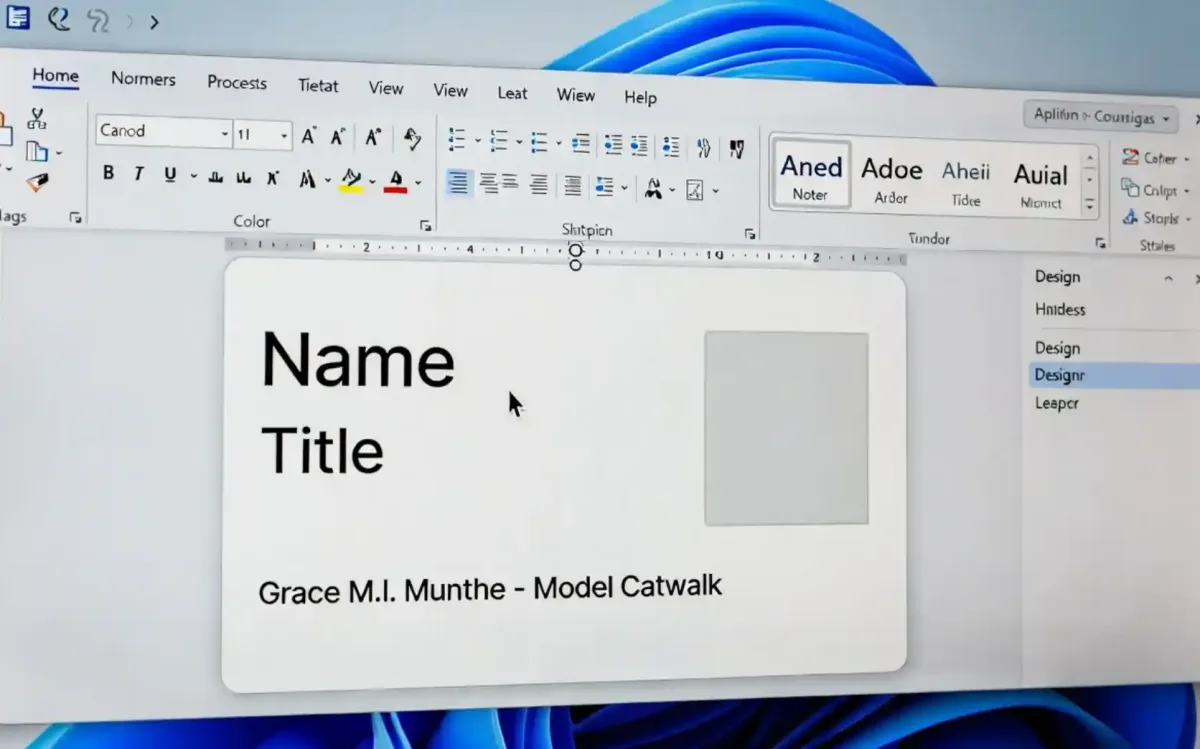Select the Auial style
The image size is (1200, 749).
pos(1041,184)
